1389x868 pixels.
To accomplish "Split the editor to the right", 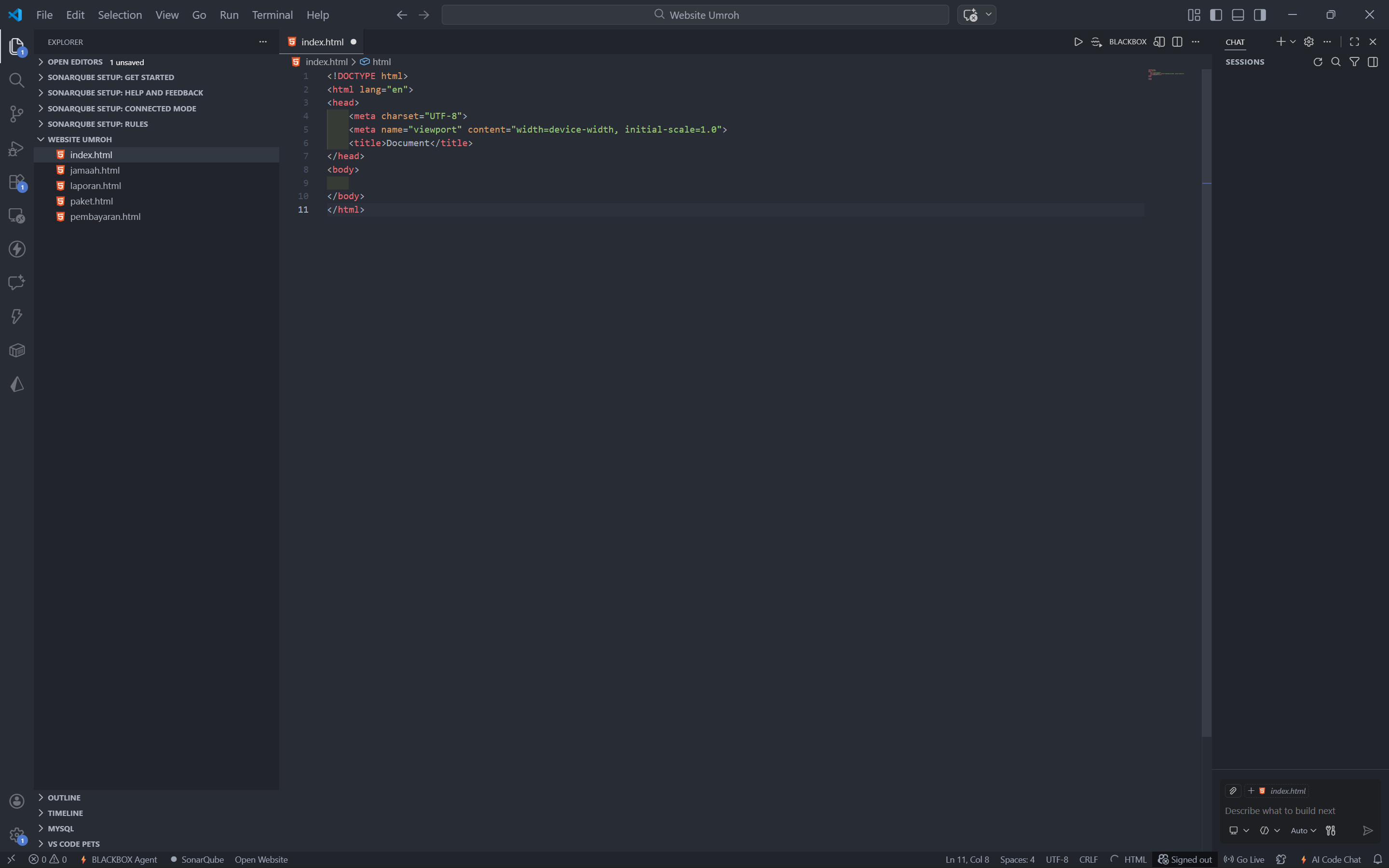I will pyautogui.click(x=1177, y=42).
